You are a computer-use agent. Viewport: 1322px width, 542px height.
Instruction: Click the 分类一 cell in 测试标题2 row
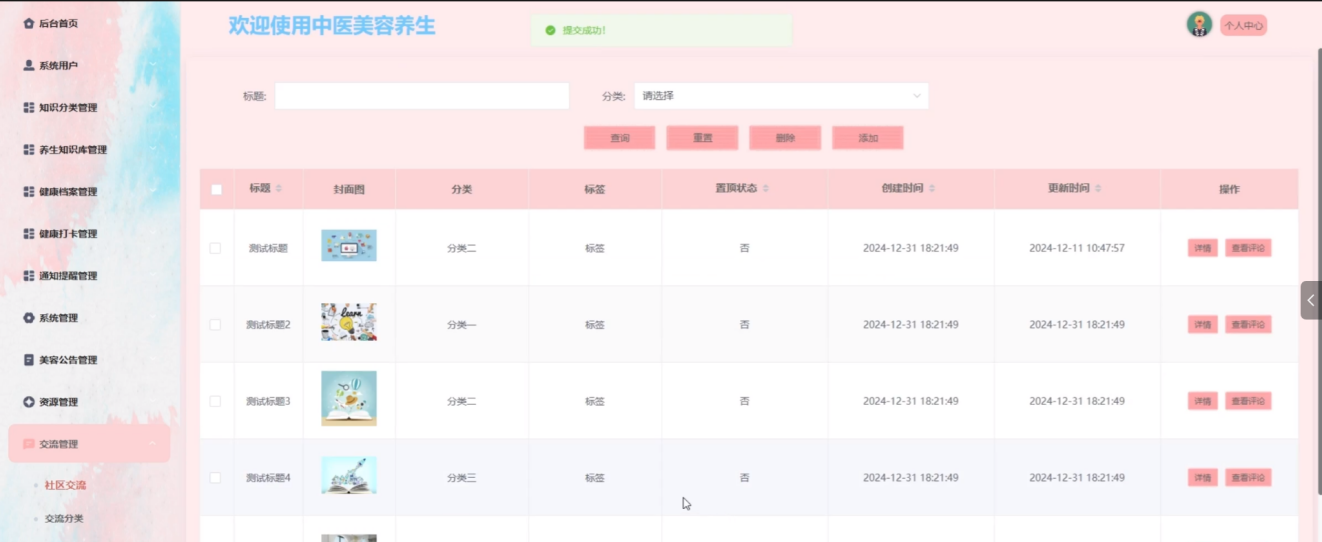pyautogui.click(x=461, y=324)
